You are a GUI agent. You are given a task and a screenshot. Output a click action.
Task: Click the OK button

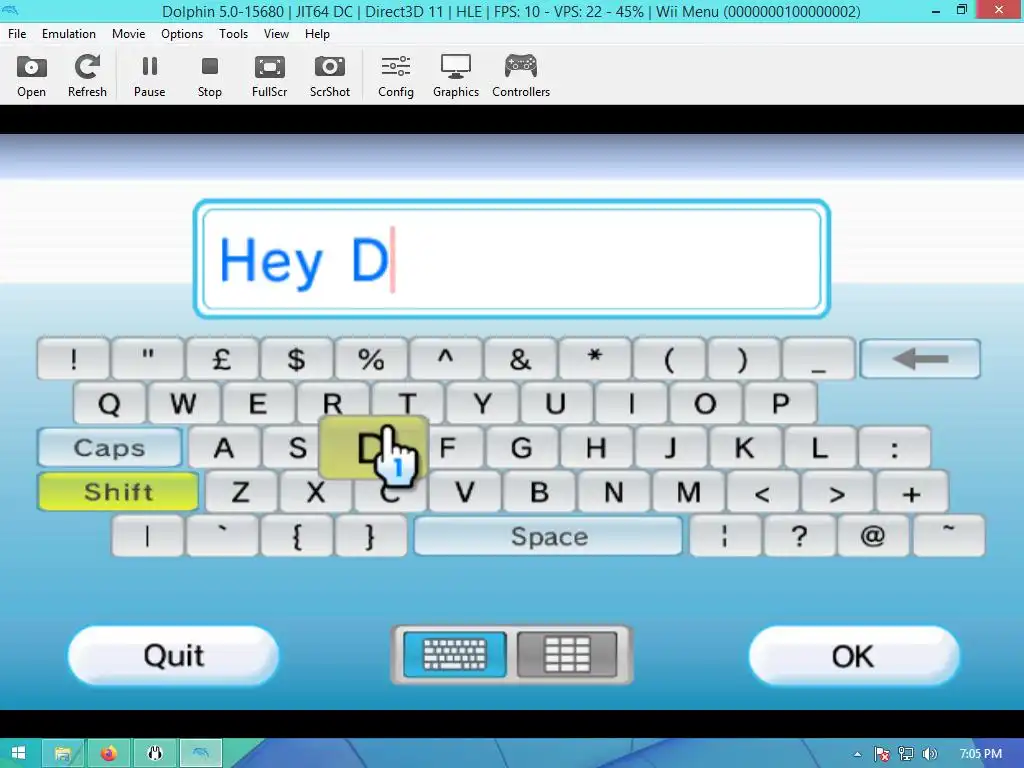click(x=854, y=655)
